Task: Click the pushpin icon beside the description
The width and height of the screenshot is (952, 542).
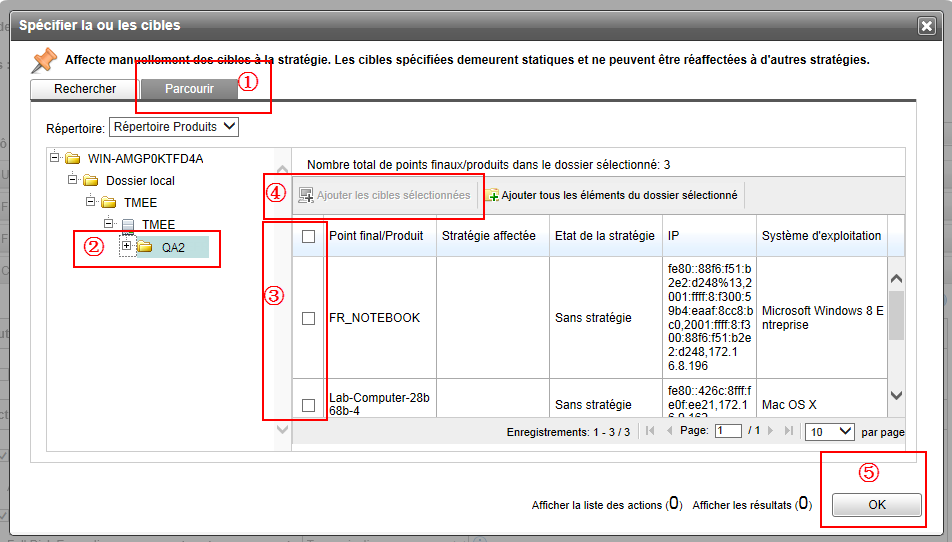Action: [44, 60]
